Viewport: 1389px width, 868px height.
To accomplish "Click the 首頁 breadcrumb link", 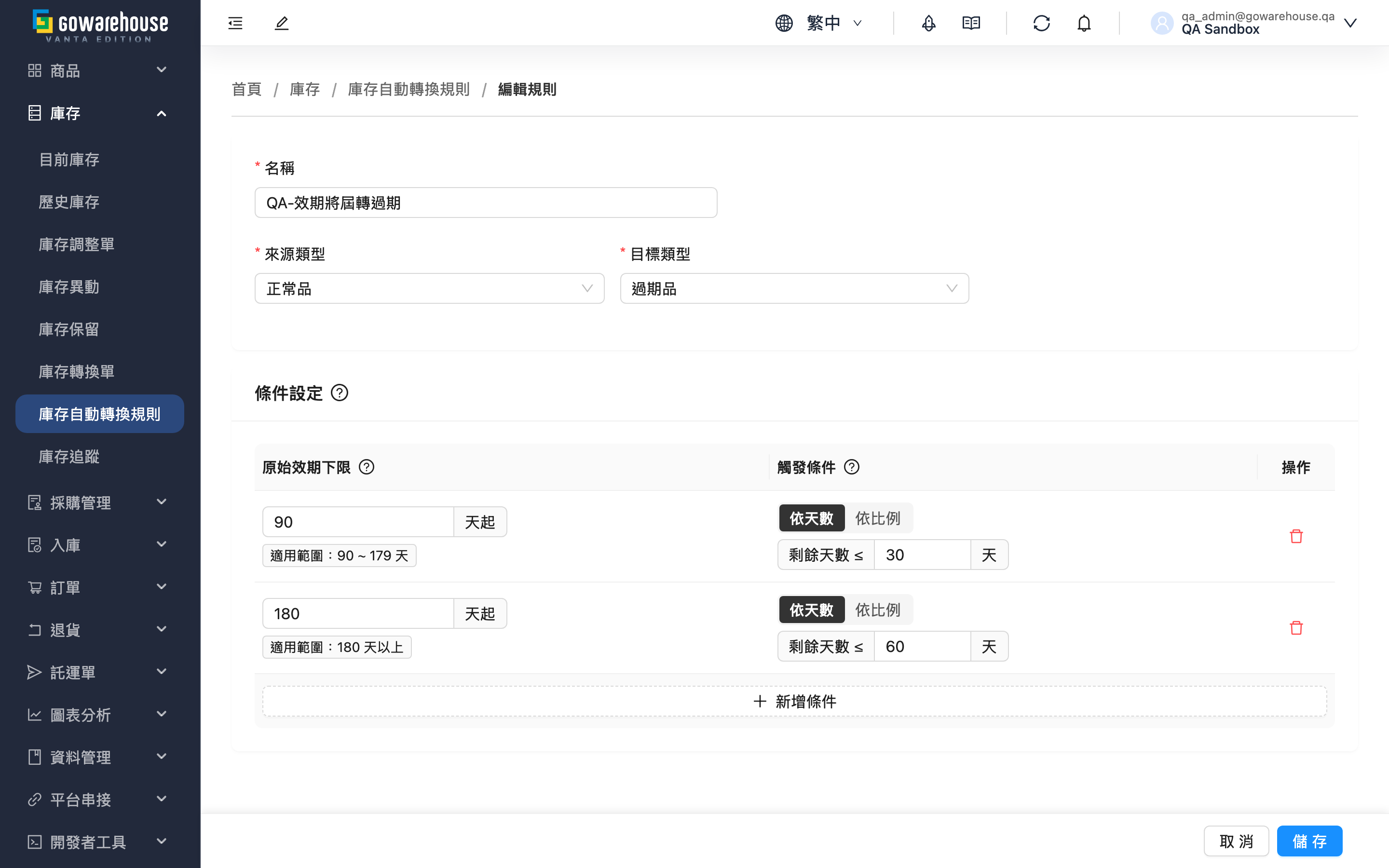I will (x=247, y=89).
